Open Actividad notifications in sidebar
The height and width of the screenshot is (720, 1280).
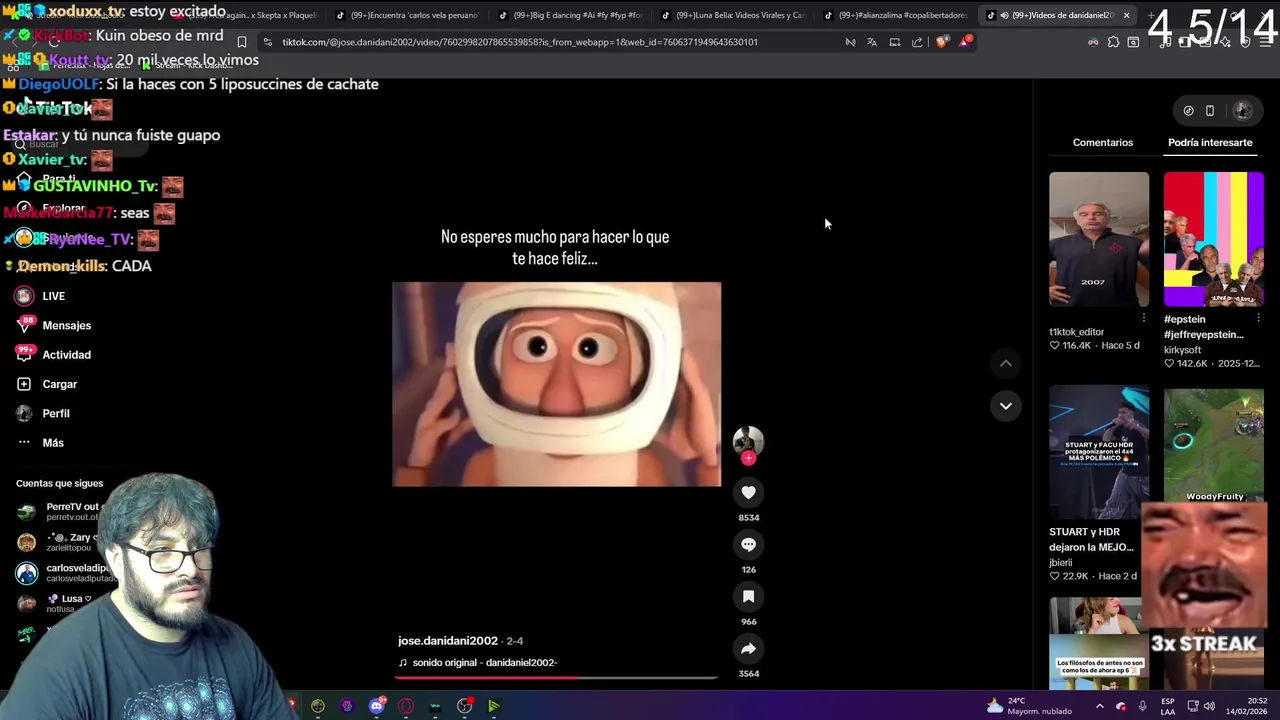(x=54, y=354)
